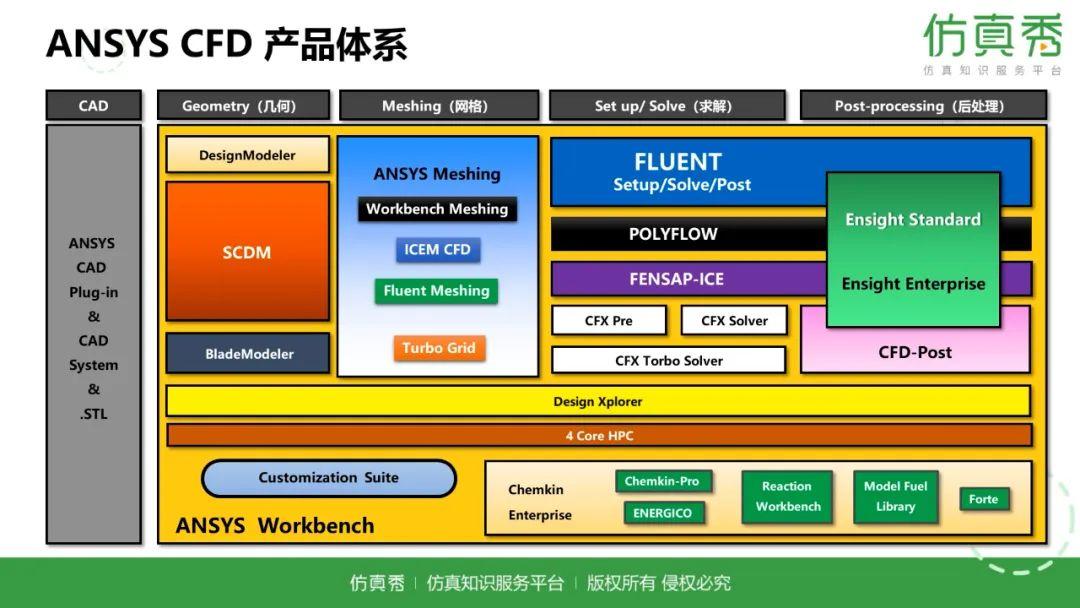The width and height of the screenshot is (1080, 608).
Task: Toggle the Ensight Standard option
Action: click(912, 219)
